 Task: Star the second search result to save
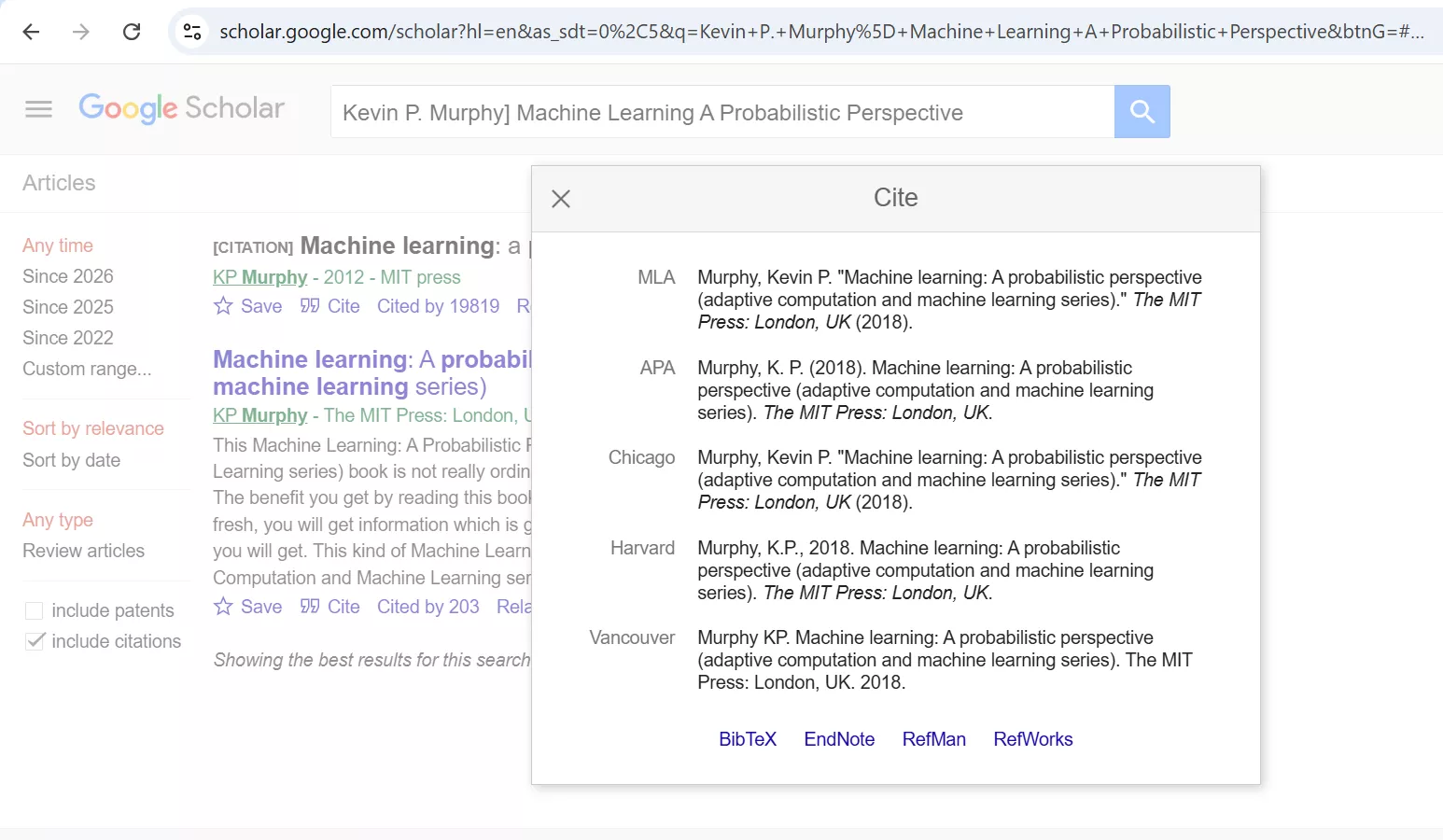click(x=222, y=607)
